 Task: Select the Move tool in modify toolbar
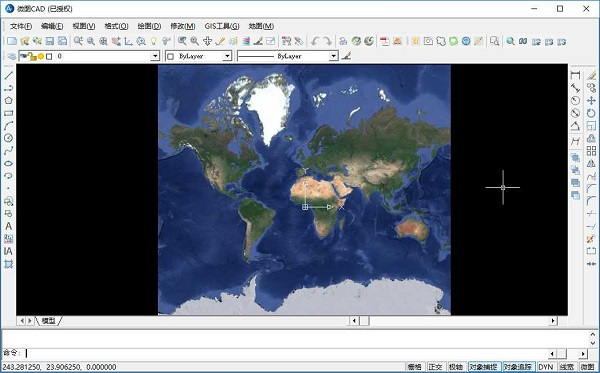(591, 101)
